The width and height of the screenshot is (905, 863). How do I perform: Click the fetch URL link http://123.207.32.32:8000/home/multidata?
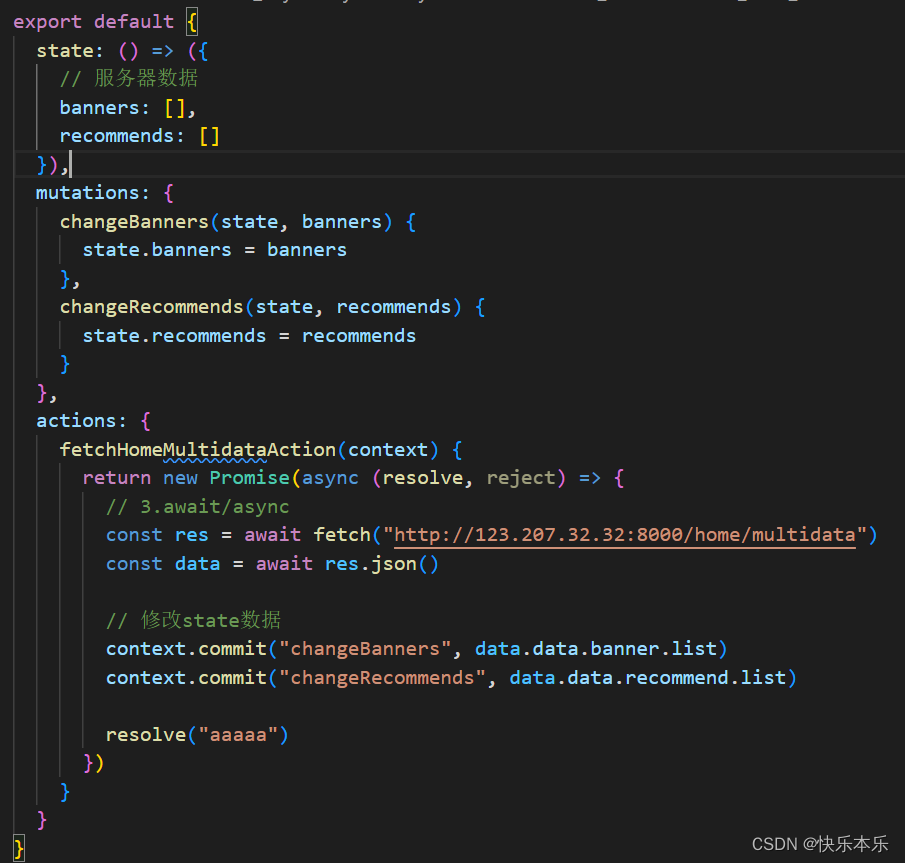[624, 535]
